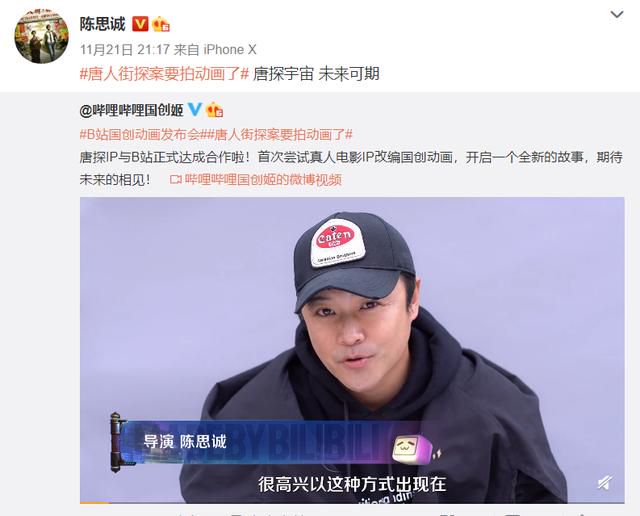Screen dimensions: 640x516
Task: Open the B站国创动画发布会 hashtag
Action: coord(141,134)
